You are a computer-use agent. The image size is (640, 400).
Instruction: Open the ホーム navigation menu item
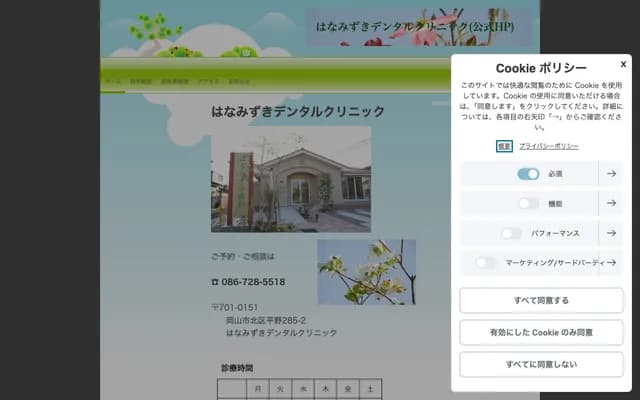pos(113,81)
